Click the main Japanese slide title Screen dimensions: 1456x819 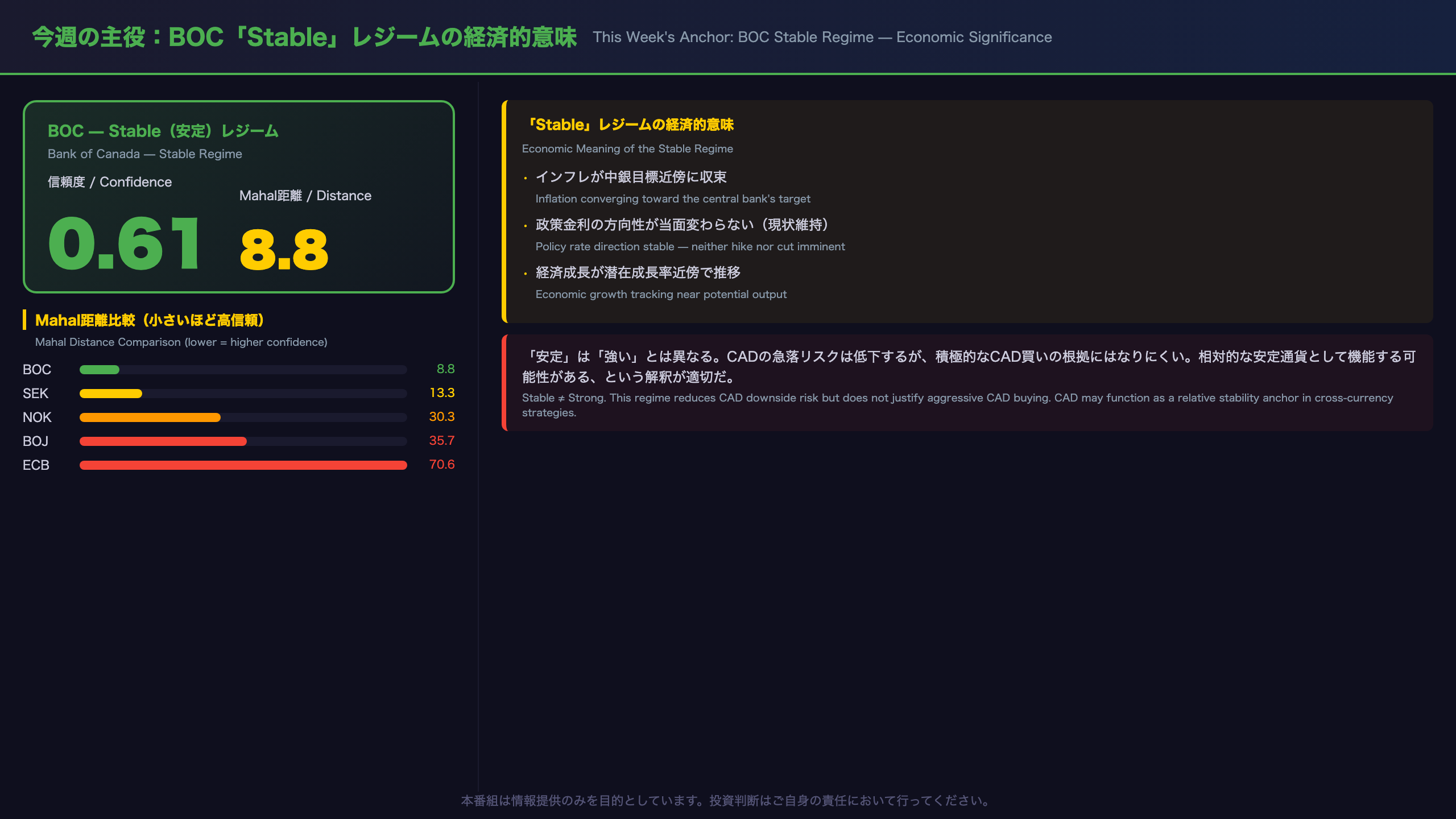tap(304, 37)
